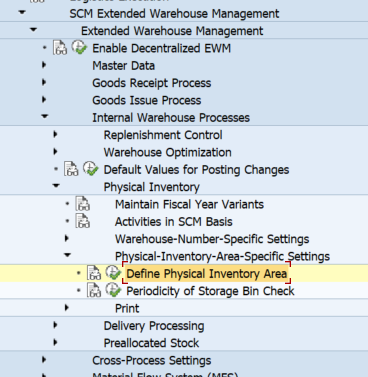Expand the Replenishment Control node

coord(55,134)
